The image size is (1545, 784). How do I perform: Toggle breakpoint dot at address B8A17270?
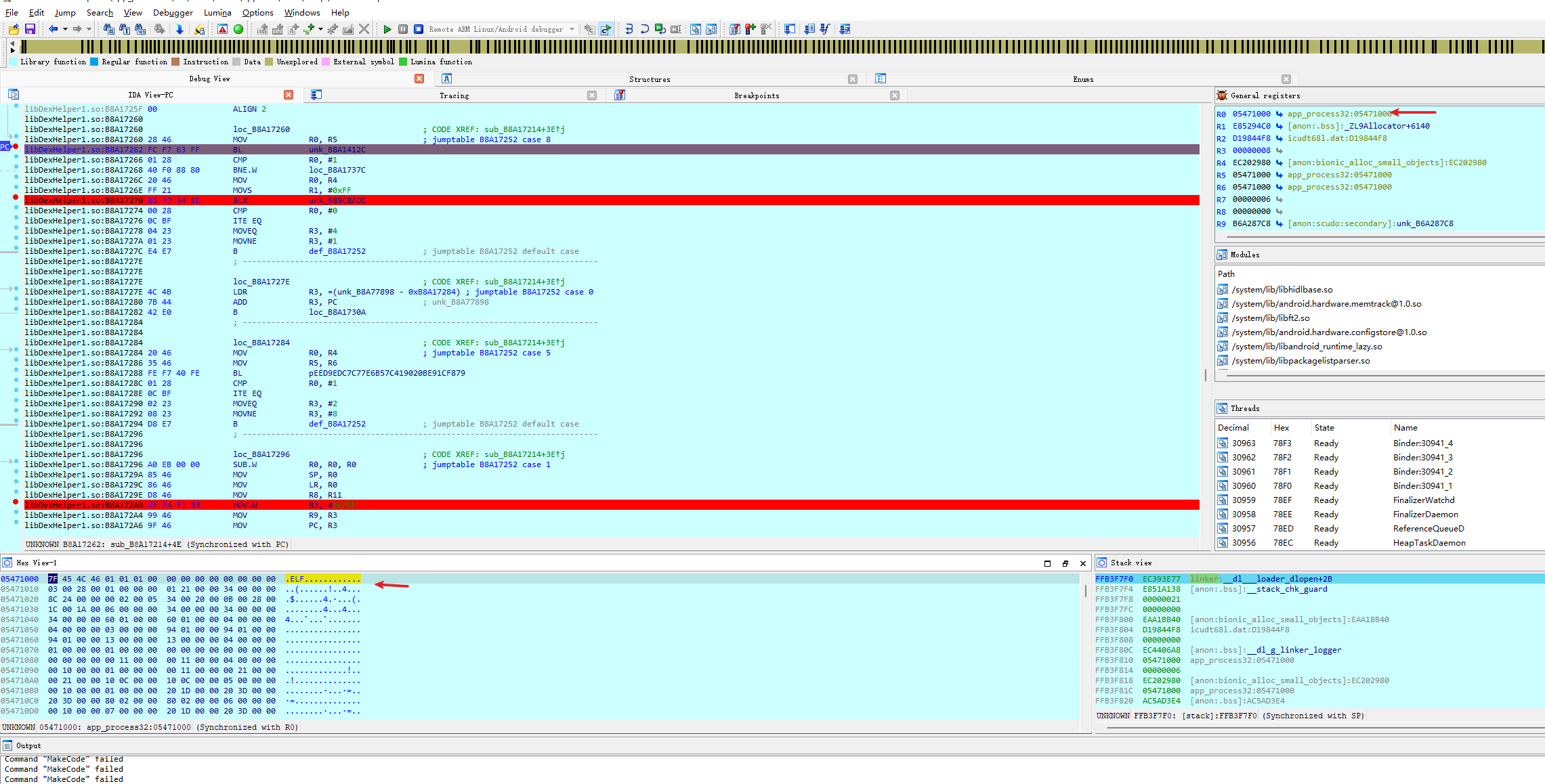(x=16, y=197)
